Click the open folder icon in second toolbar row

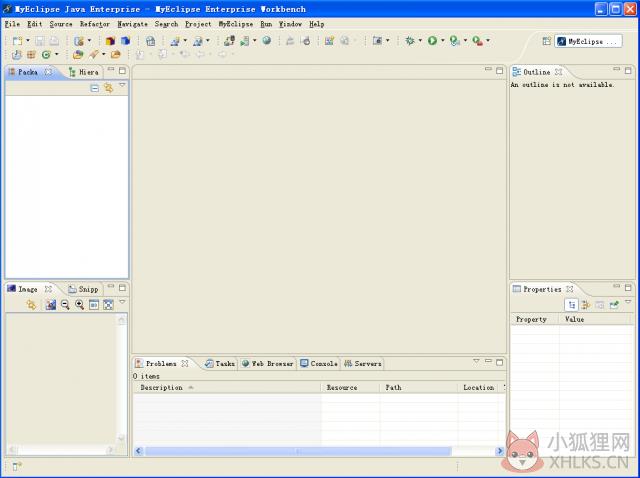point(116,54)
